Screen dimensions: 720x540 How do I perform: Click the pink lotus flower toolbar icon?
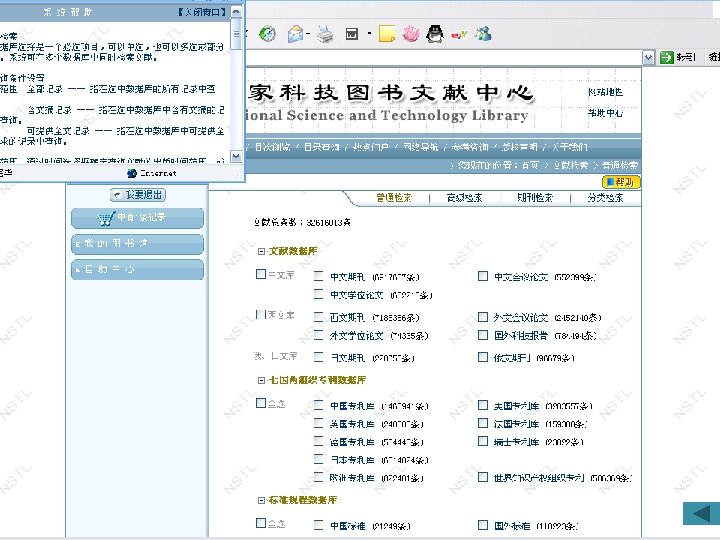[x=411, y=34]
